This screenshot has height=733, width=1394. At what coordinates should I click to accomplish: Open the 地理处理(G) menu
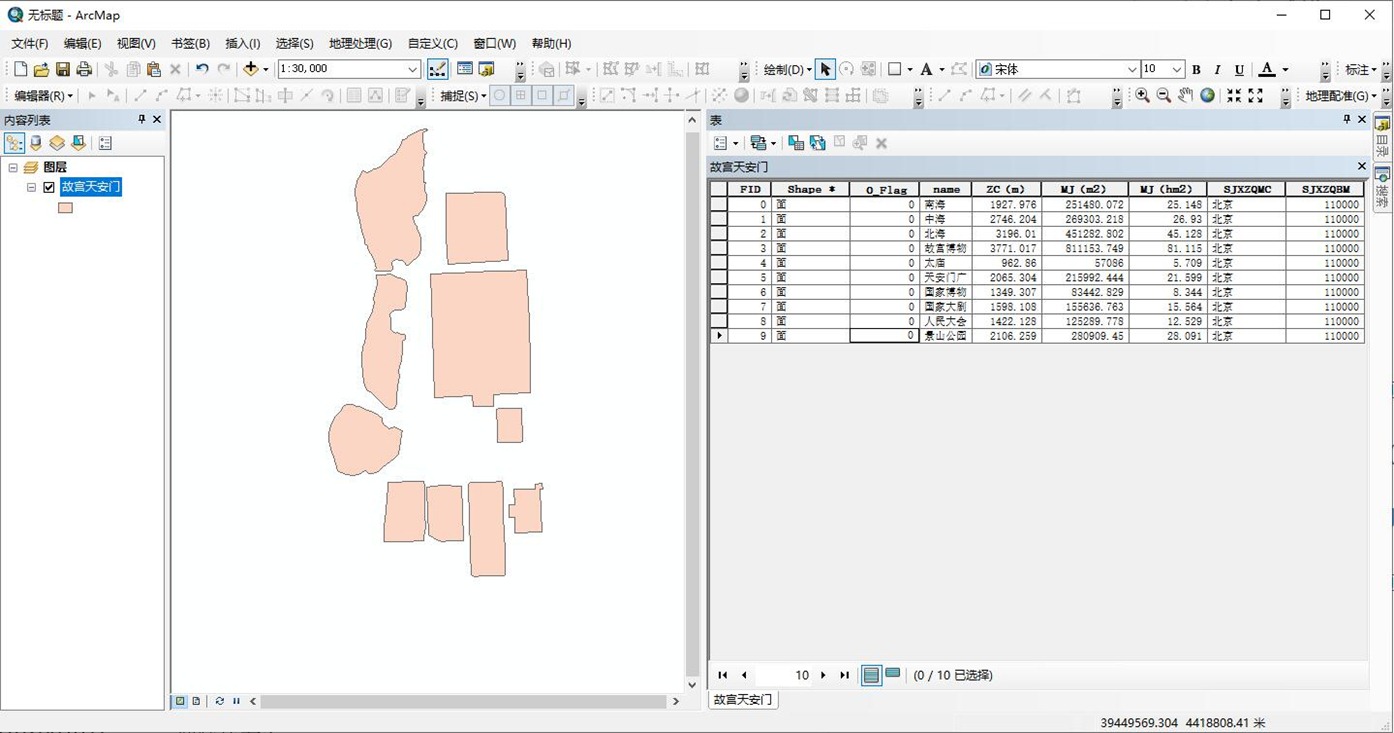pos(360,44)
